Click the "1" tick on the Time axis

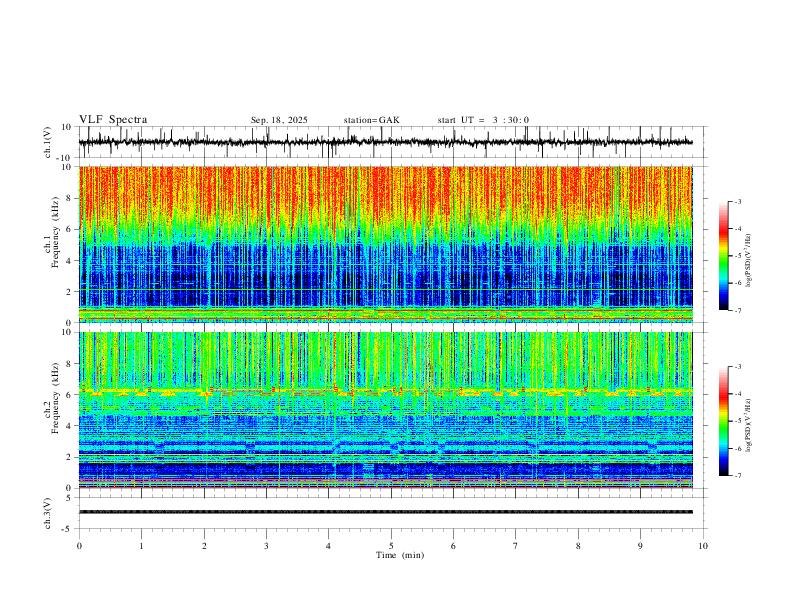pos(141,546)
